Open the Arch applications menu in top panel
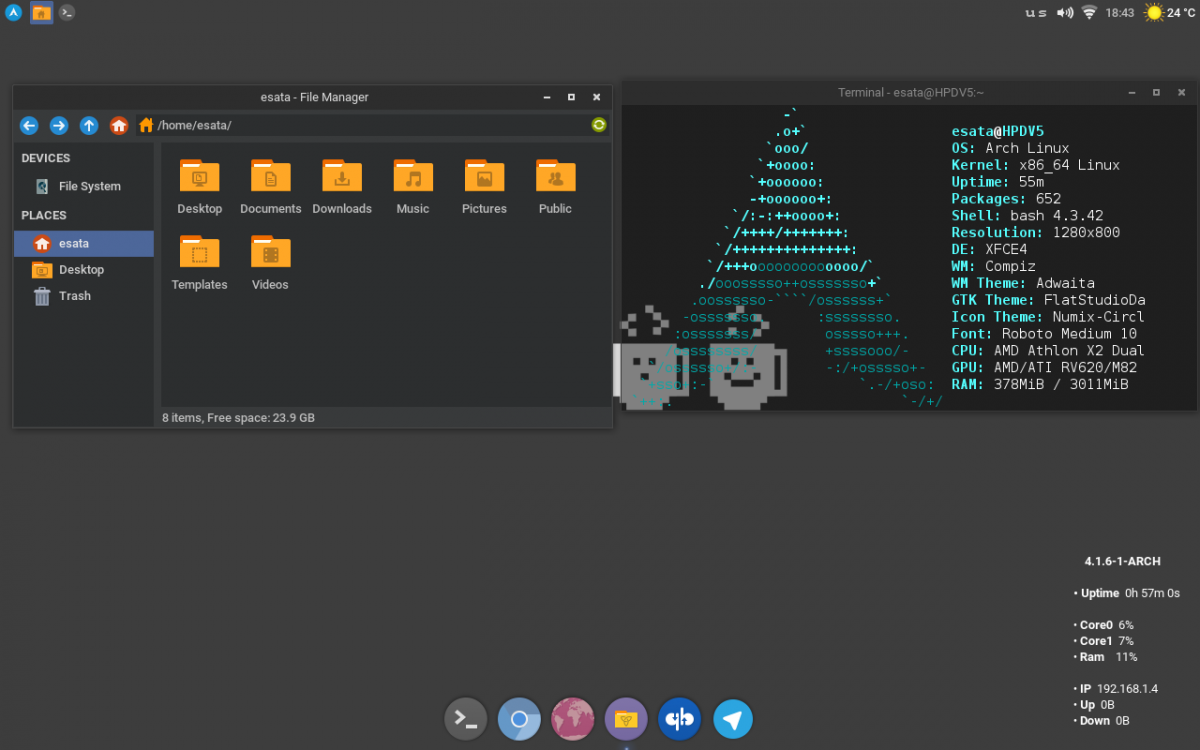The width and height of the screenshot is (1200, 750). pos(14,13)
